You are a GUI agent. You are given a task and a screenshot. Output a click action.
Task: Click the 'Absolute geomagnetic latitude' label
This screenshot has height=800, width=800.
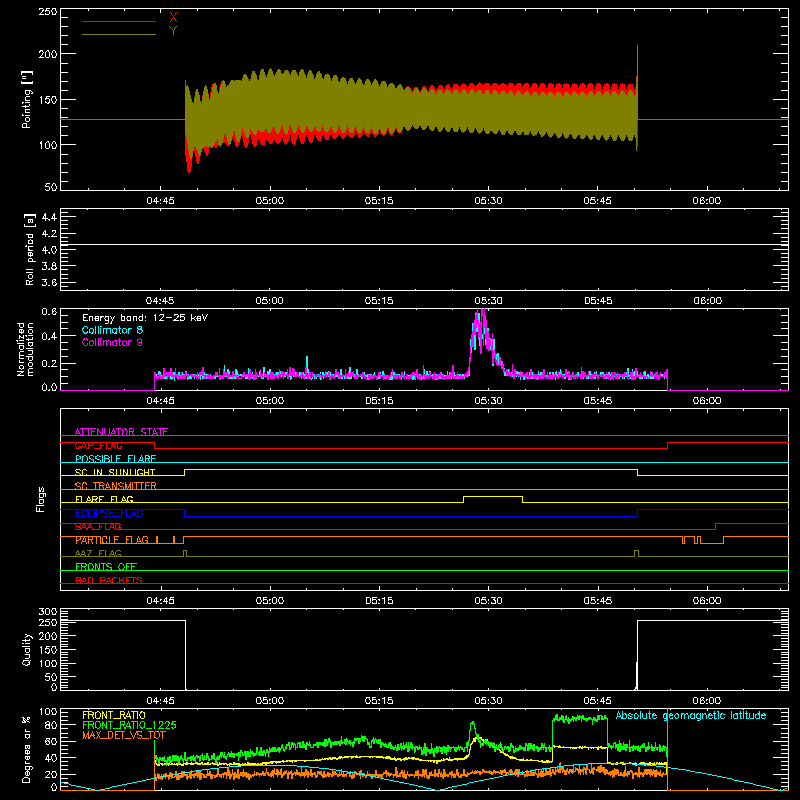pyautogui.click(x=691, y=715)
